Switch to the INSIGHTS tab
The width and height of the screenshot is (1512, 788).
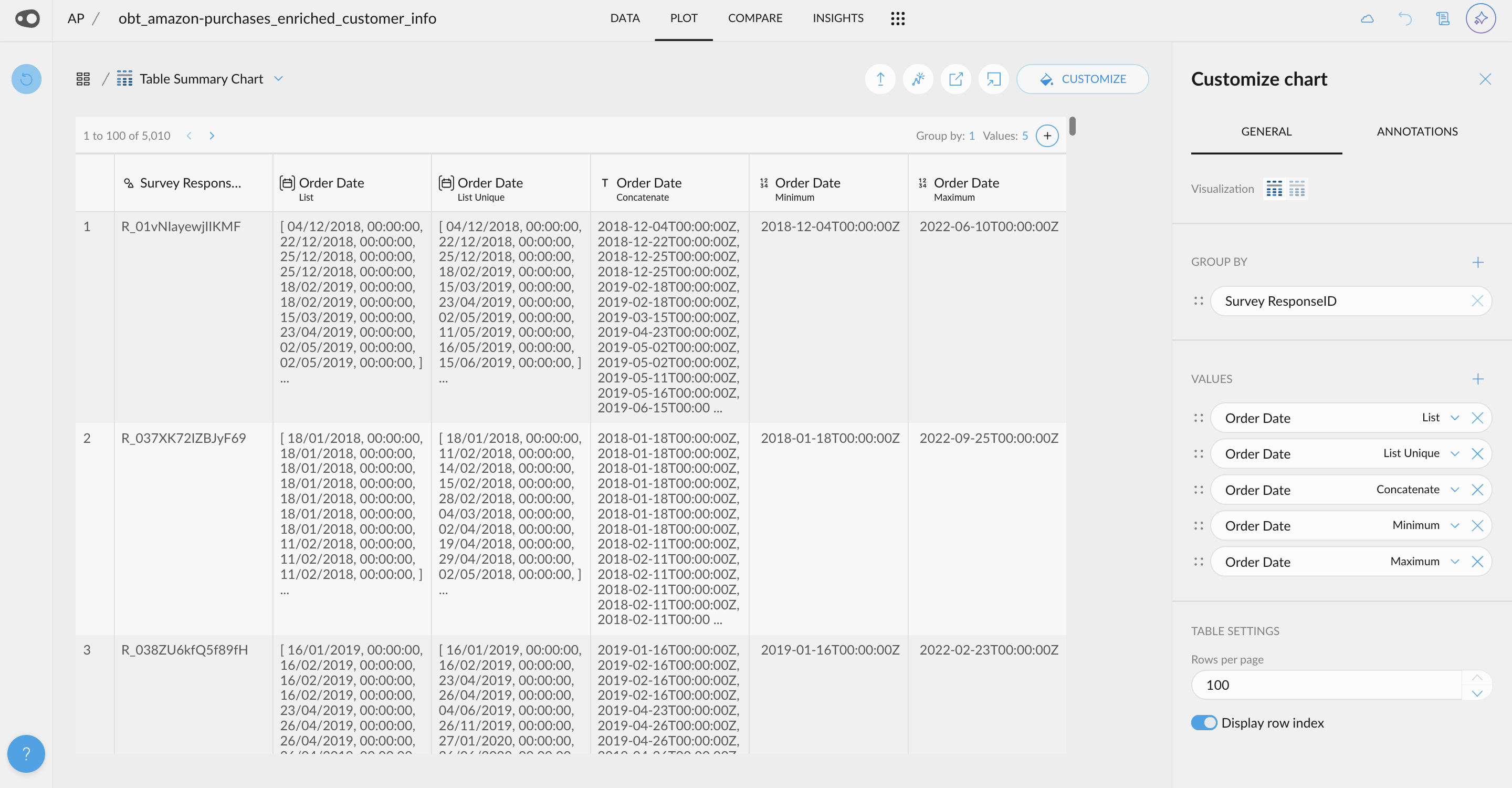[837, 18]
